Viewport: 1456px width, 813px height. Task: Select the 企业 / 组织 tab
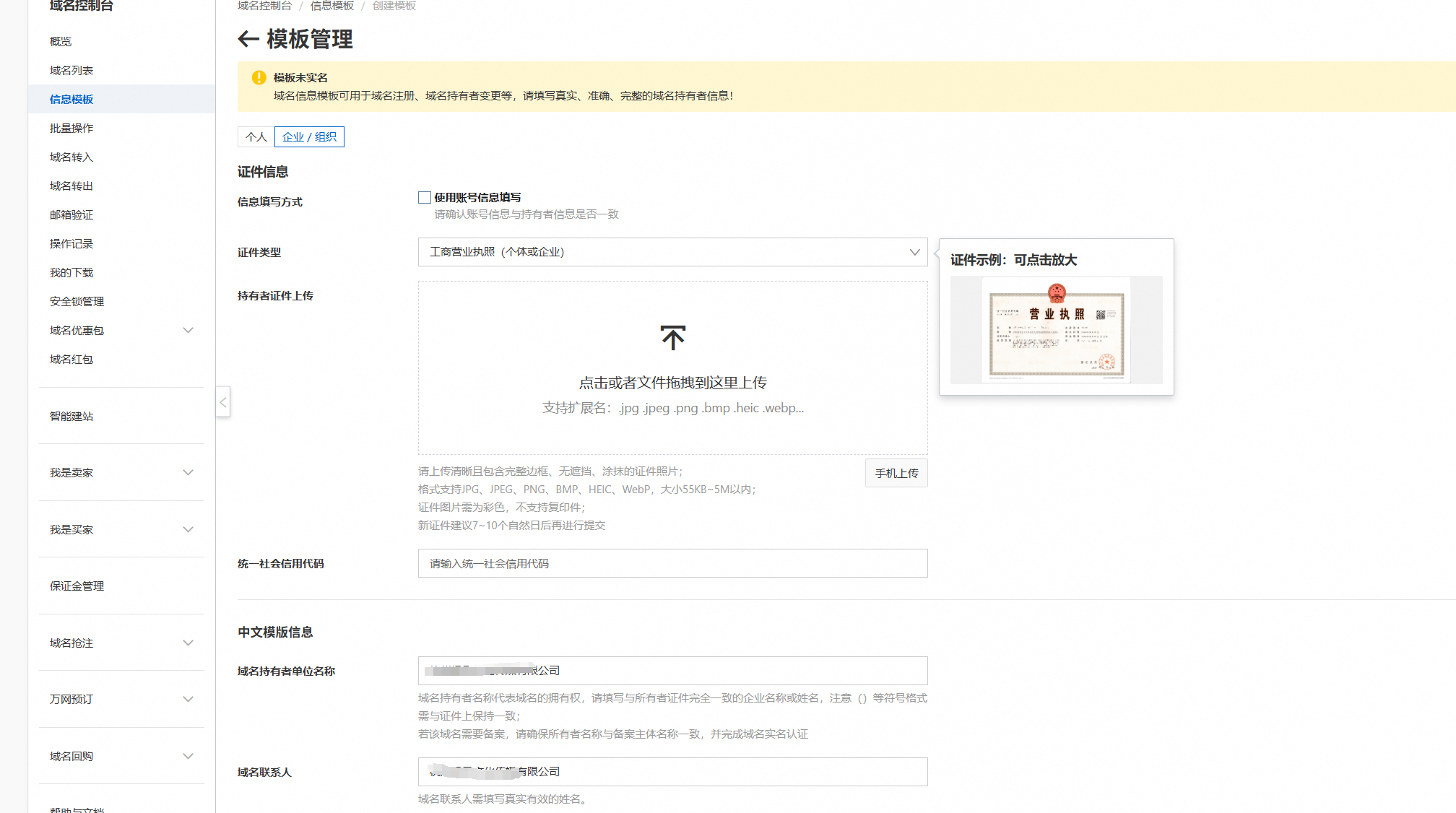(x=309, y=137)
